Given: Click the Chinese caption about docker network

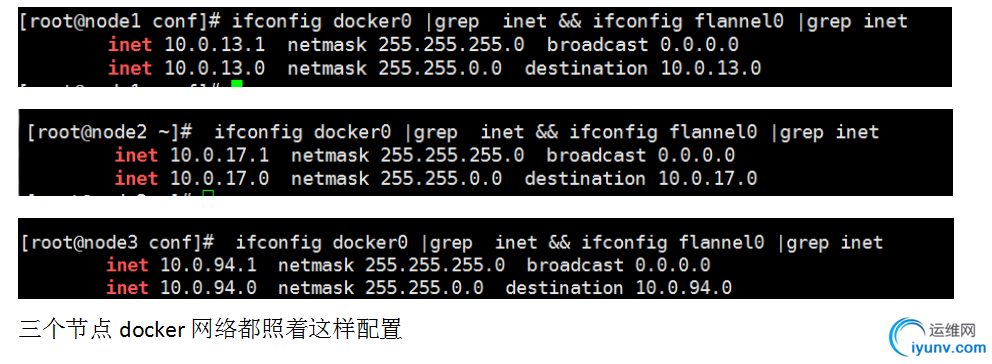Looking at the screenshot, I should [211, 329].
